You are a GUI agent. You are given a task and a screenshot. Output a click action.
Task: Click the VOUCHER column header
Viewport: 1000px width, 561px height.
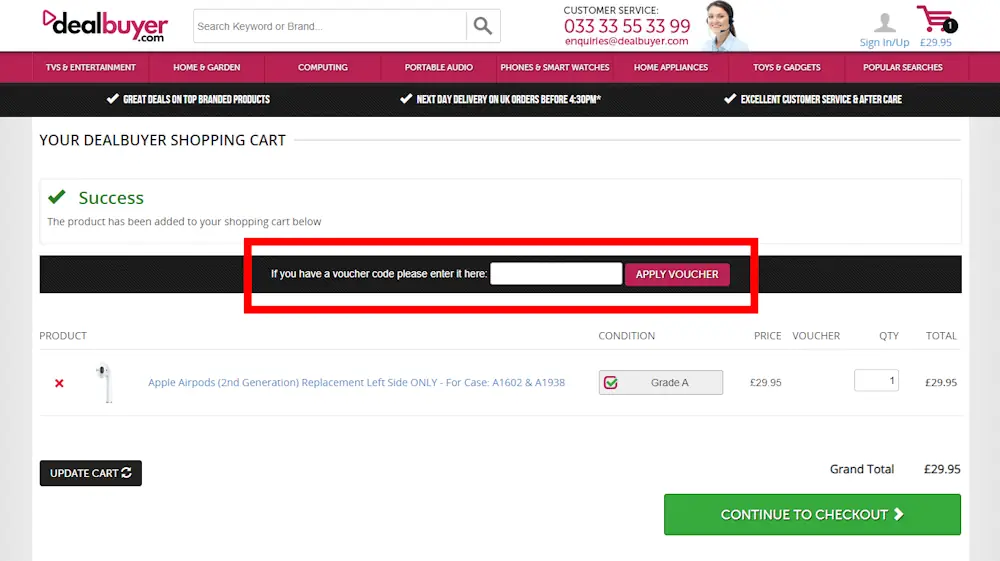click(x=816, y=336)
